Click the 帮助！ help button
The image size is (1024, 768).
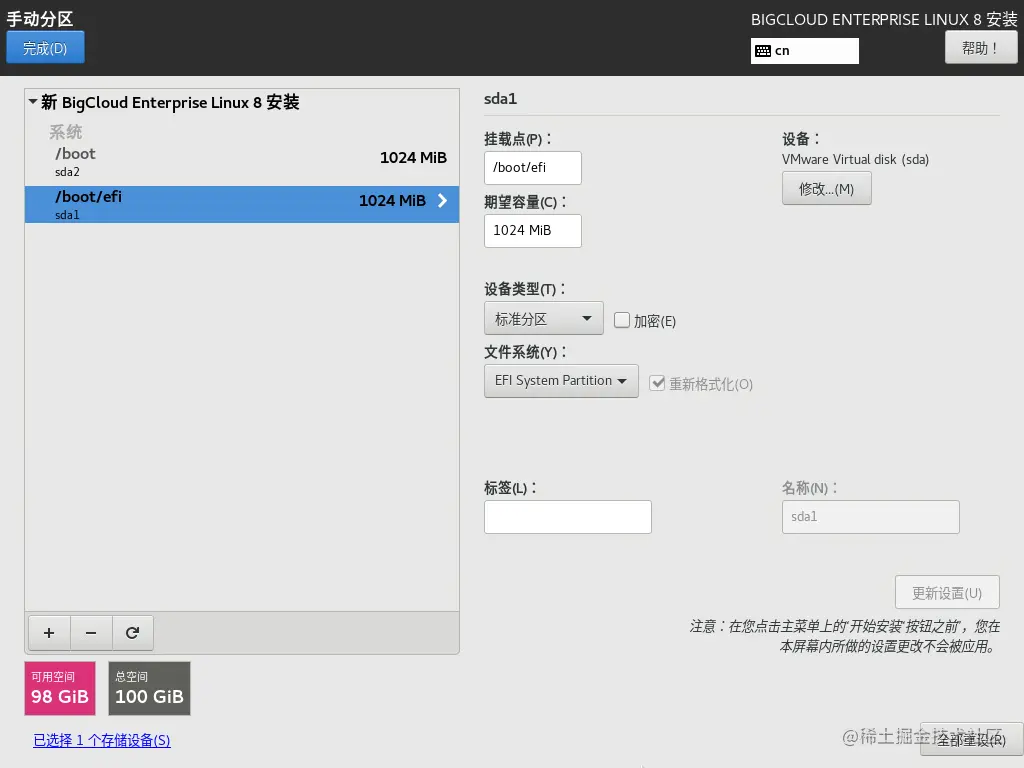point(981,48)
